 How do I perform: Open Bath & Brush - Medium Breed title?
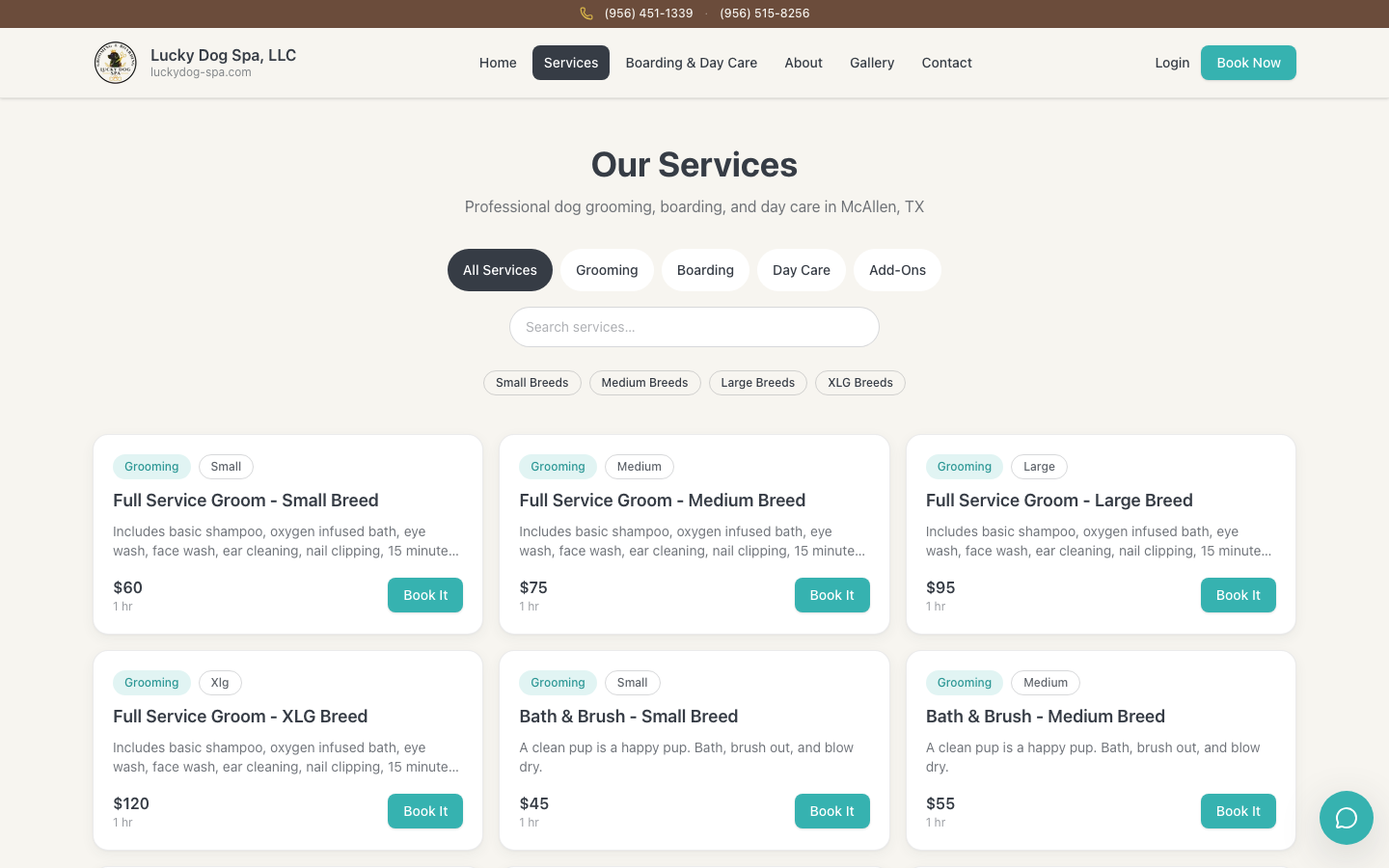click(1046, 717)
